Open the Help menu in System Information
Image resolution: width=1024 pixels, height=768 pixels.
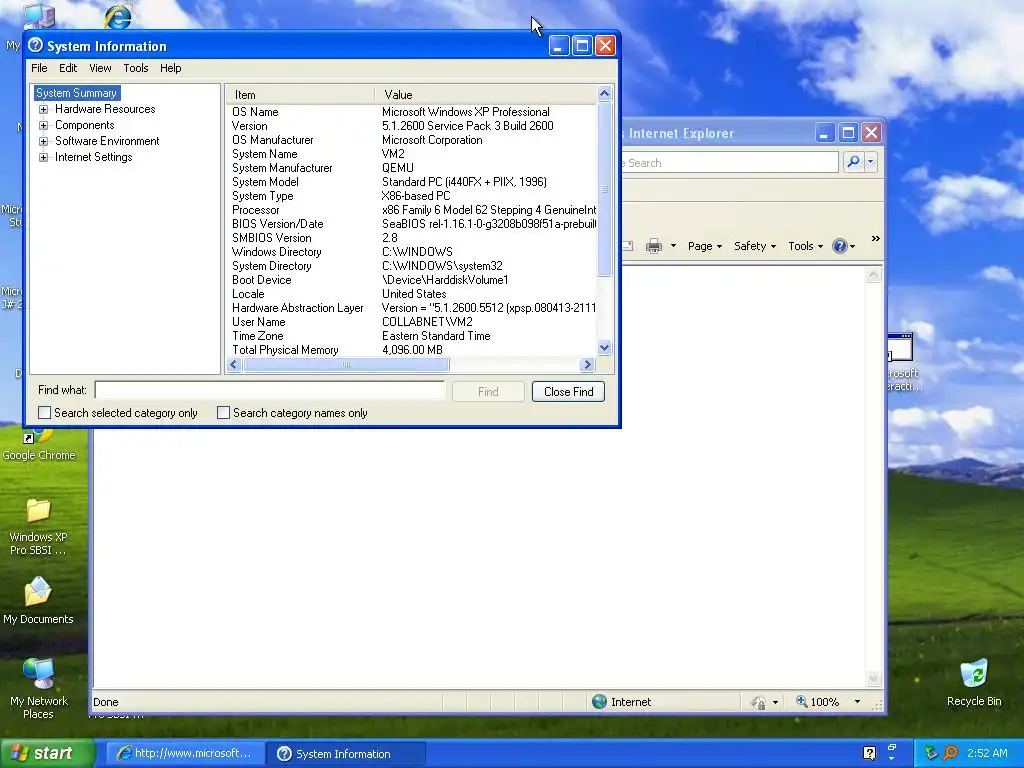click(x=170, y=68)
